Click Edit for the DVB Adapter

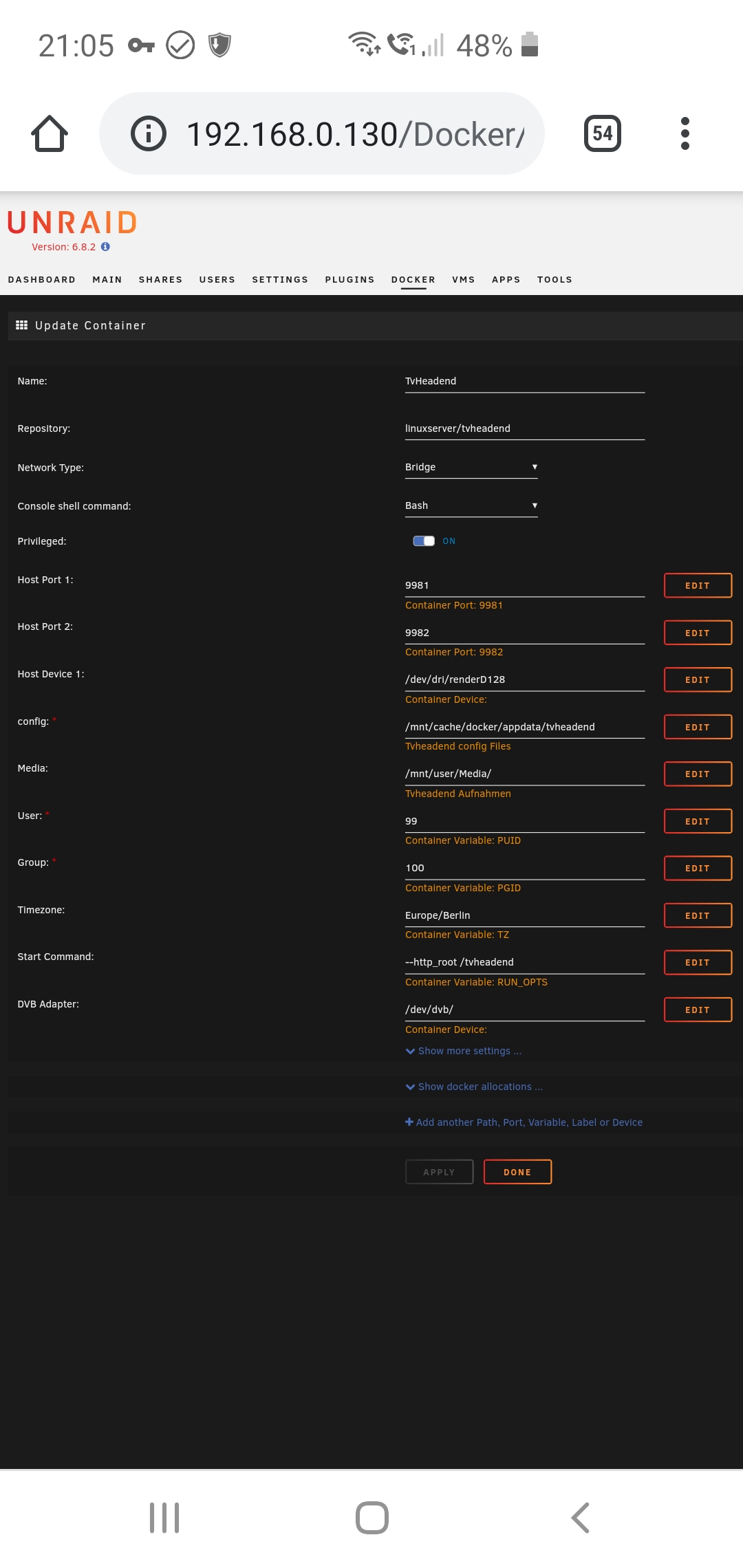[698, 1010]
